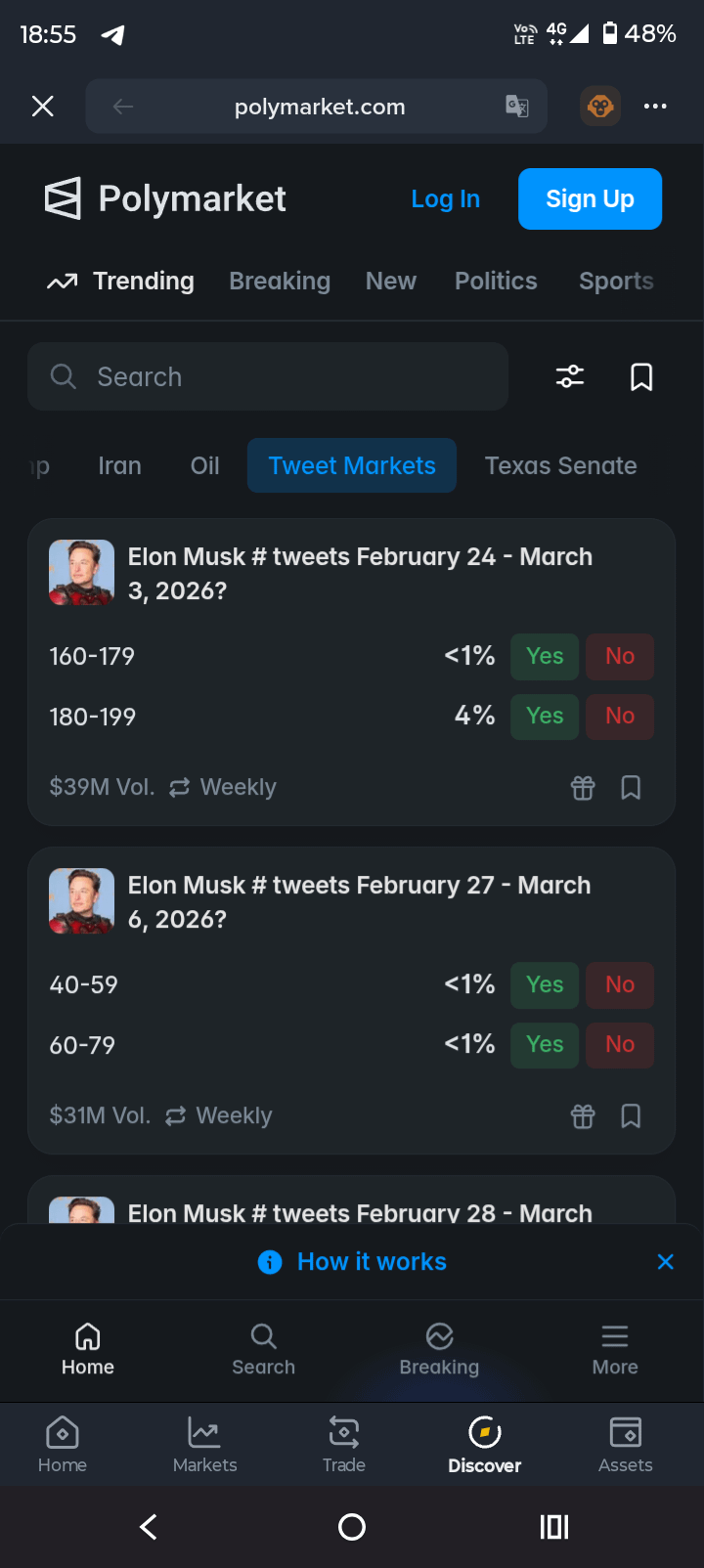Bookmark the February 24 - March 3 market
The width and height of the screenshot is (704, 1568).
pos(632,788)
